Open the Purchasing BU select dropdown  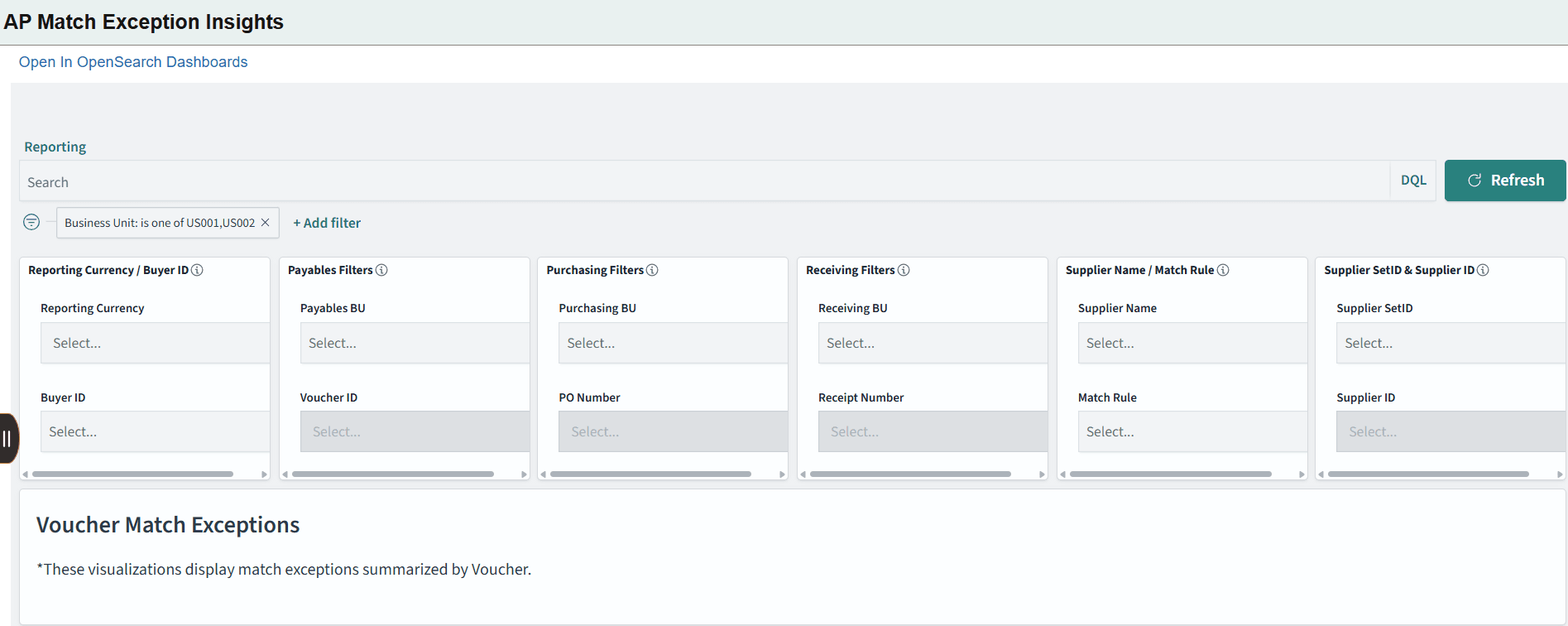673,343
